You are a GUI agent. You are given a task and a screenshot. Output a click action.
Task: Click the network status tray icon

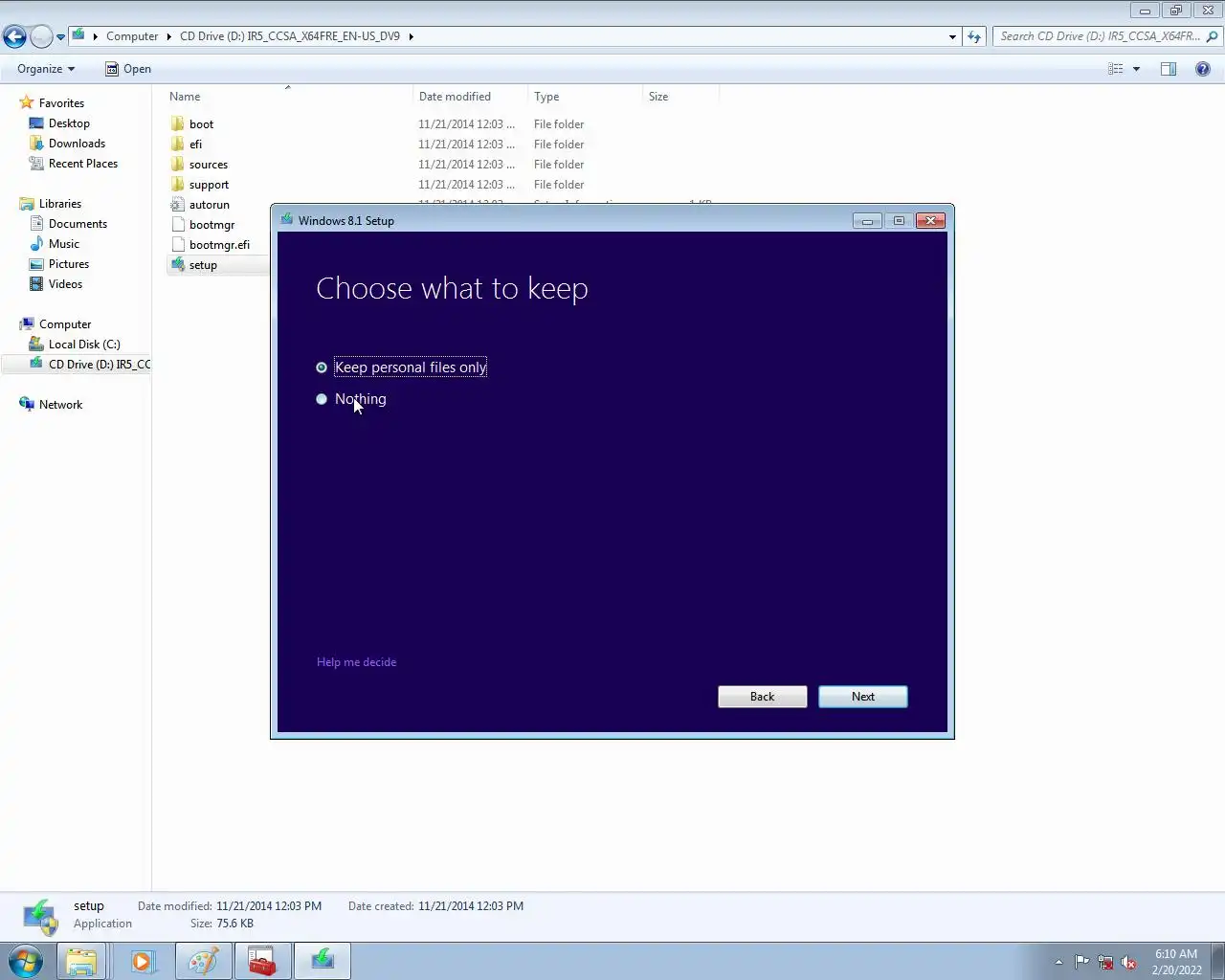click(x=1105, y=962)
